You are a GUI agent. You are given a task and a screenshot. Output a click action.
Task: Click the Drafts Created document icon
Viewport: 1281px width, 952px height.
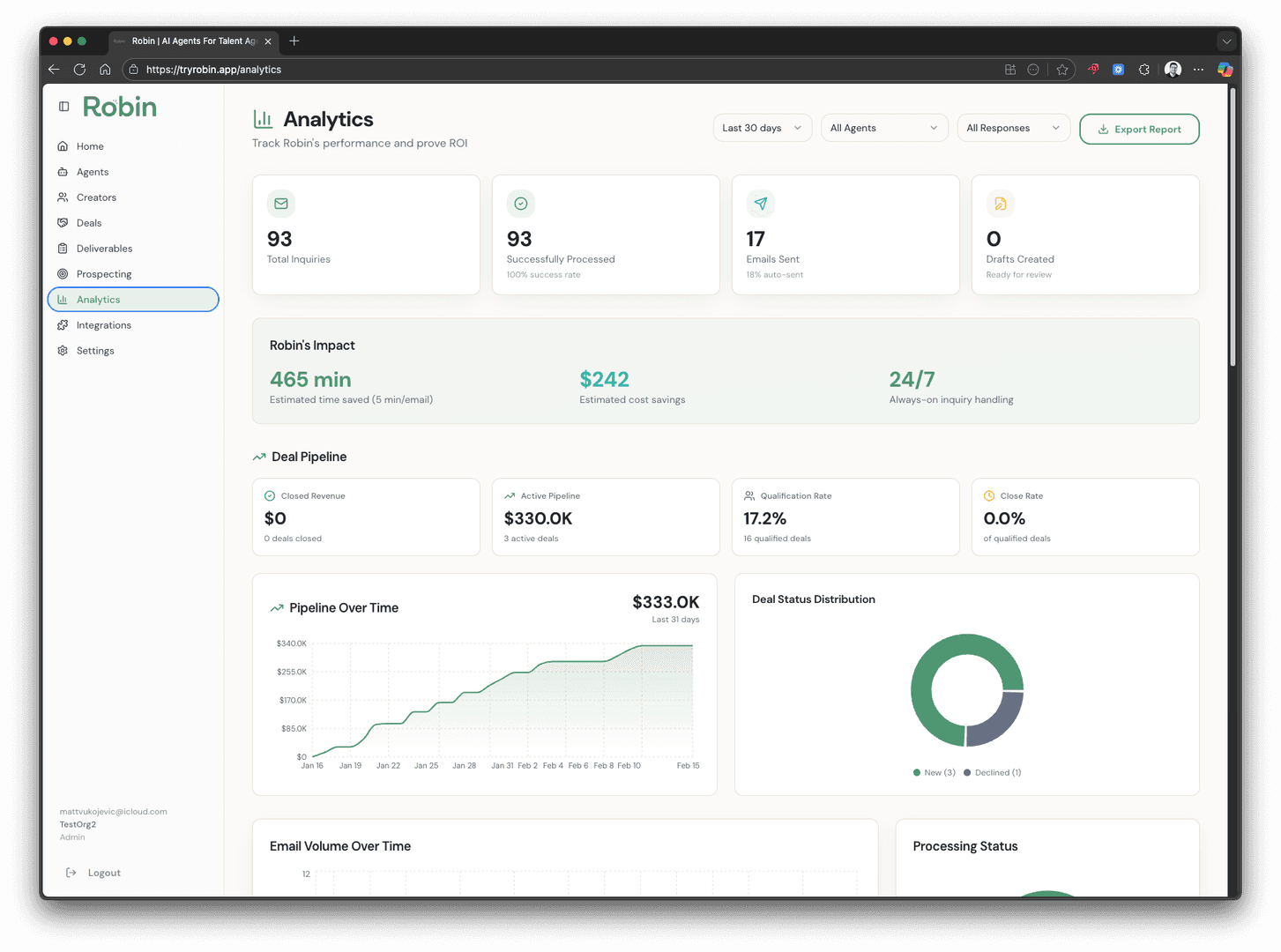pos(1001,204)
